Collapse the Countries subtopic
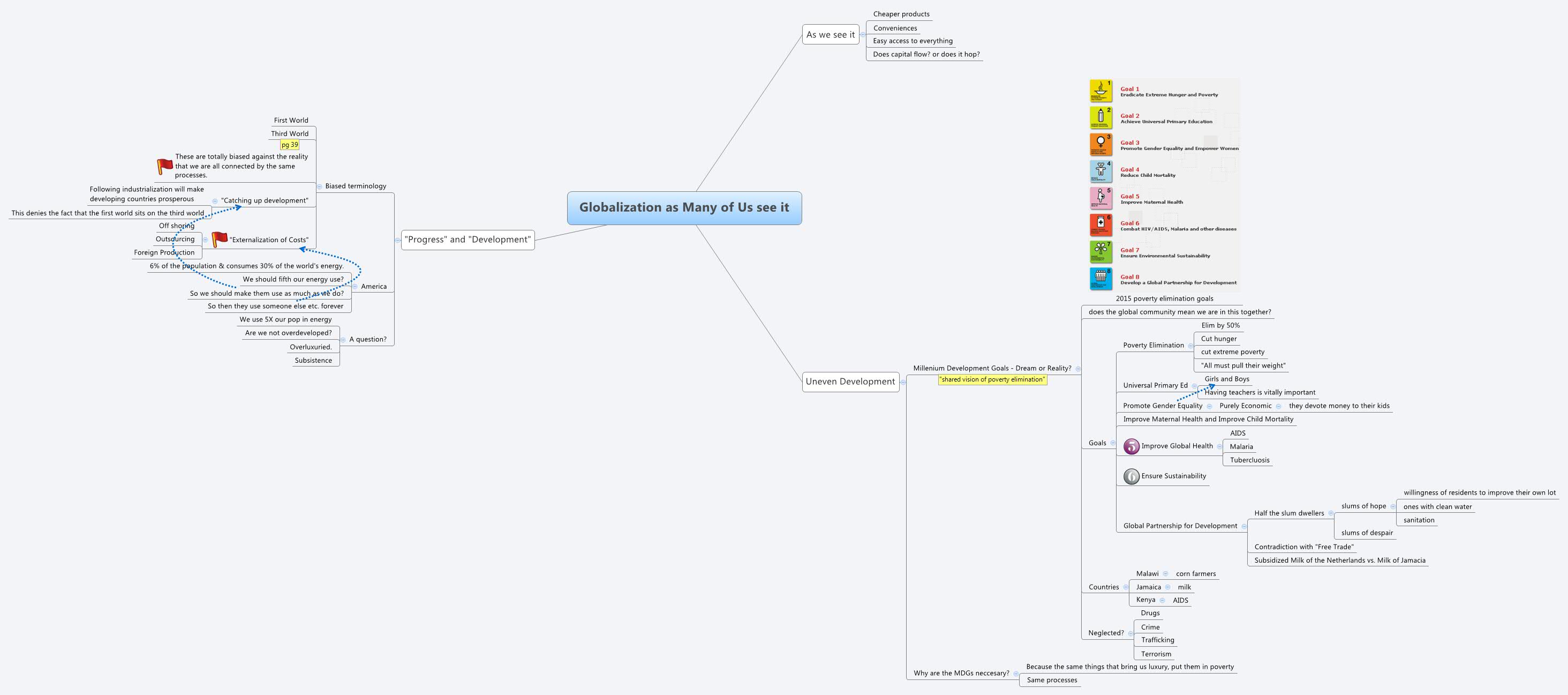 pyautogui.click(x=1126, y=587)
